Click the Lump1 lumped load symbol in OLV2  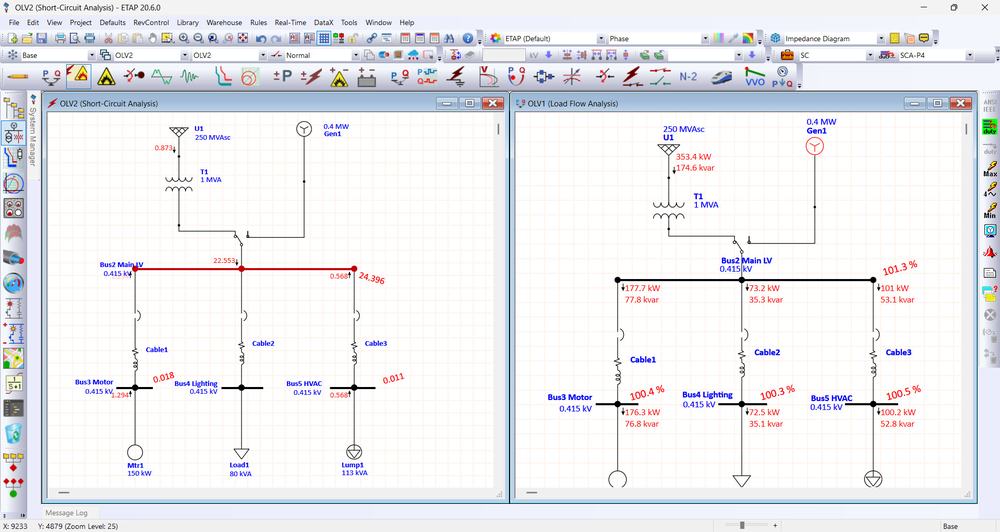[354, 452]
